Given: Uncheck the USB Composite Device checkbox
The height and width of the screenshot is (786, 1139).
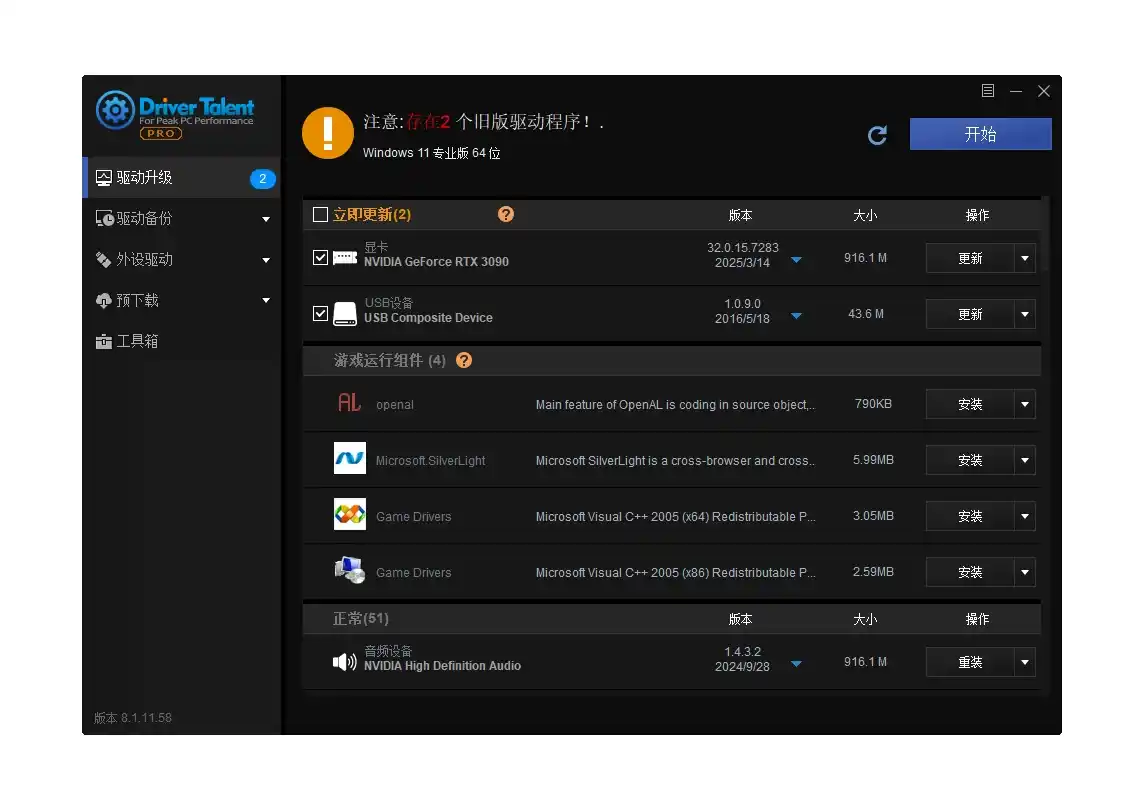Looking at the screenshot, I should [320, 313].
